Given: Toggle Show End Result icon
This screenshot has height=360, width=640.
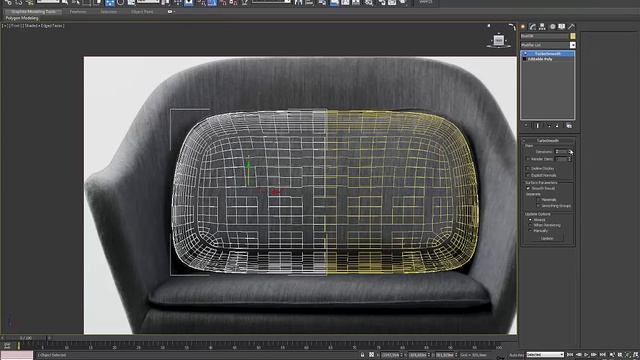Looking at the screenshot, I should [538, 126].
